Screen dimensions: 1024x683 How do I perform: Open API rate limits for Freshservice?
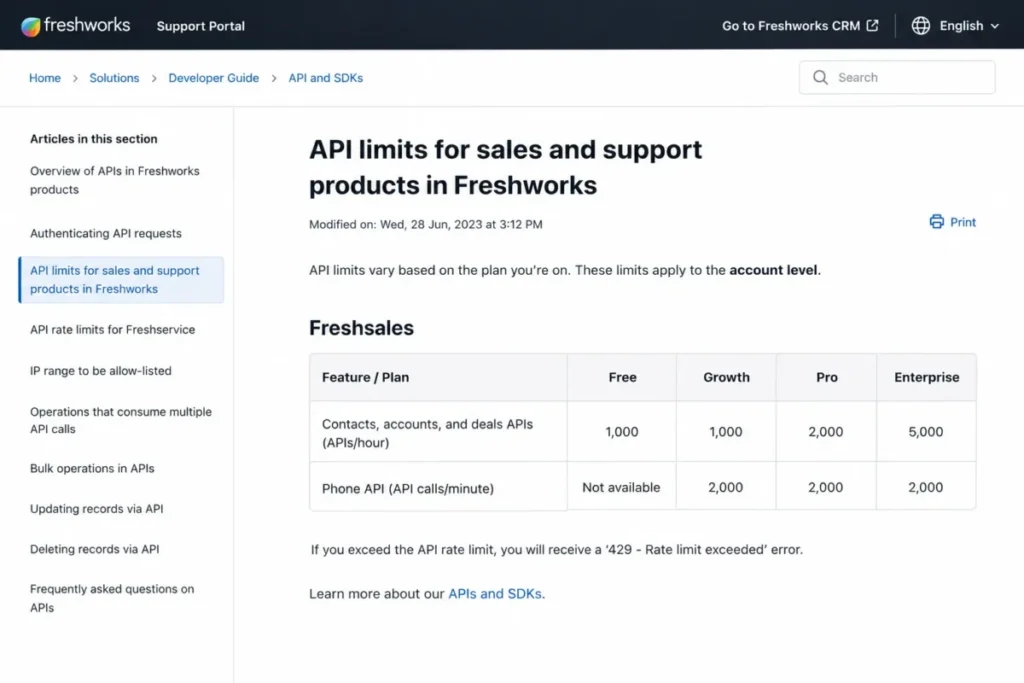(x=112, y=330)
